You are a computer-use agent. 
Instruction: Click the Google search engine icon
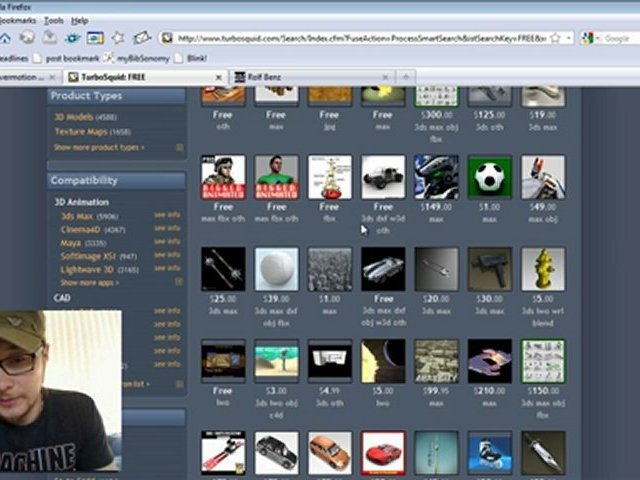click(587, 38)
